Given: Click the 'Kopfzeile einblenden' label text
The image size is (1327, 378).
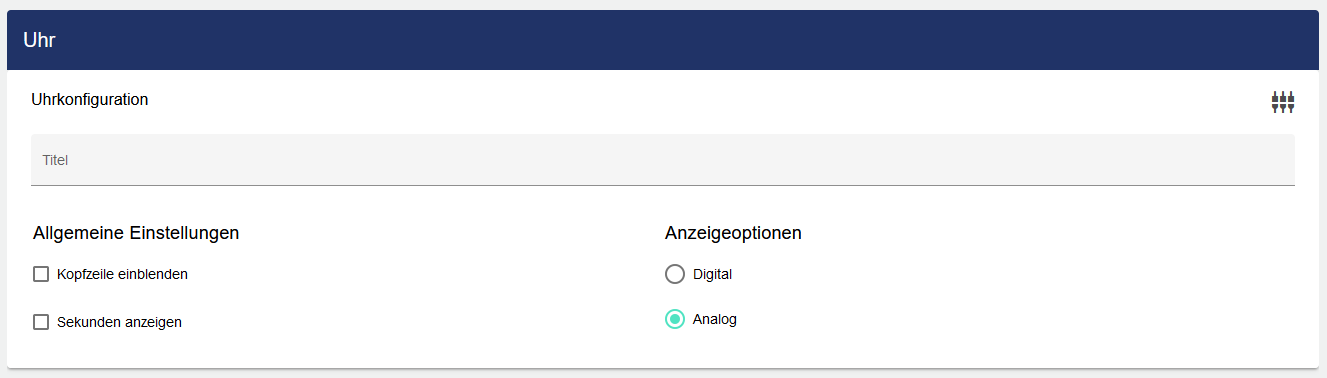Looking at the screenshot, I should click(123, 274).
